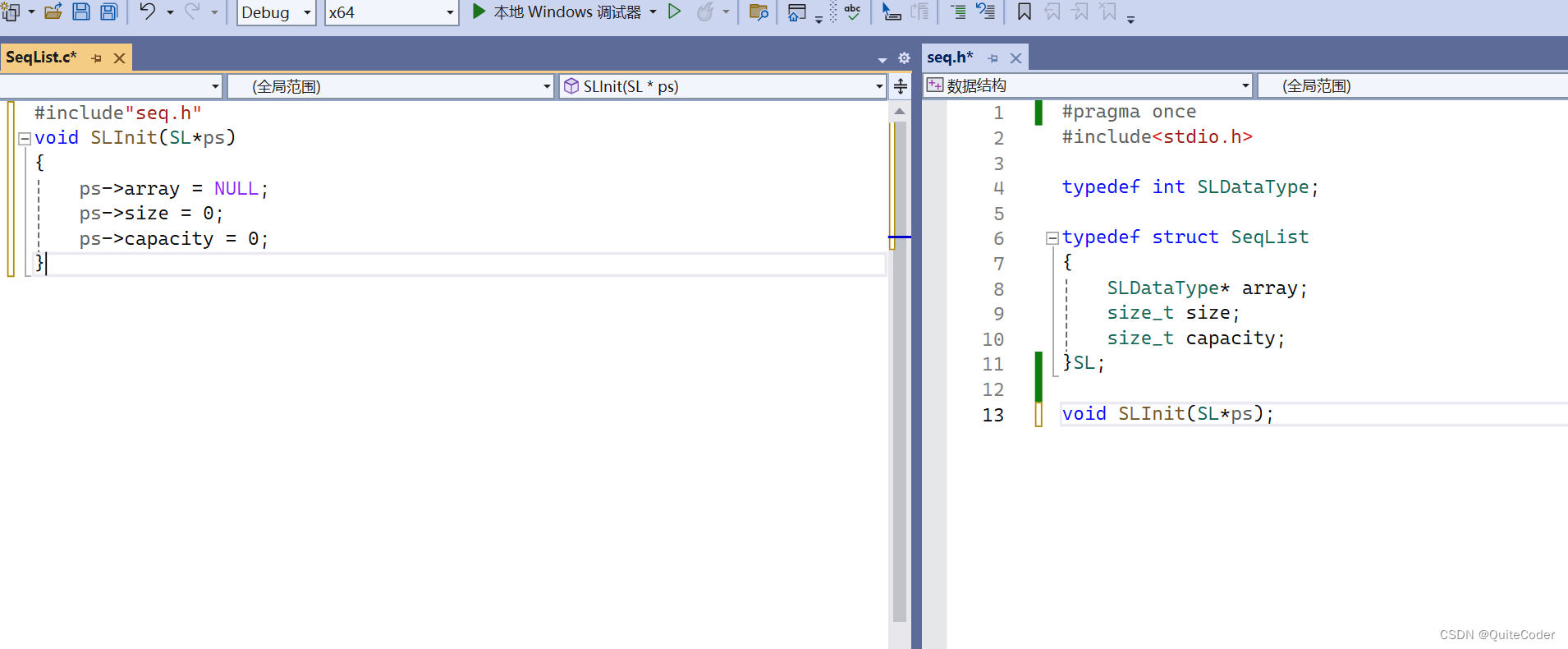Click the void SLInit(SL*ps); declaration
Viewport: 1568px width, 649px height.
1167,413
